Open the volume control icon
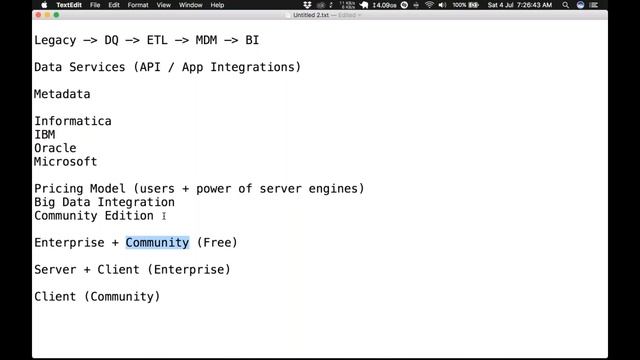The width and height of the screenshot is (640, 360). [442, 5]
